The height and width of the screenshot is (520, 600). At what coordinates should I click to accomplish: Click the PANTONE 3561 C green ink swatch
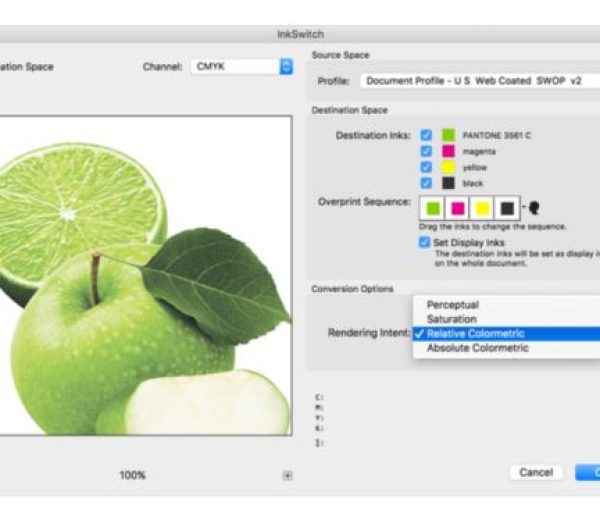pos(449,134)
